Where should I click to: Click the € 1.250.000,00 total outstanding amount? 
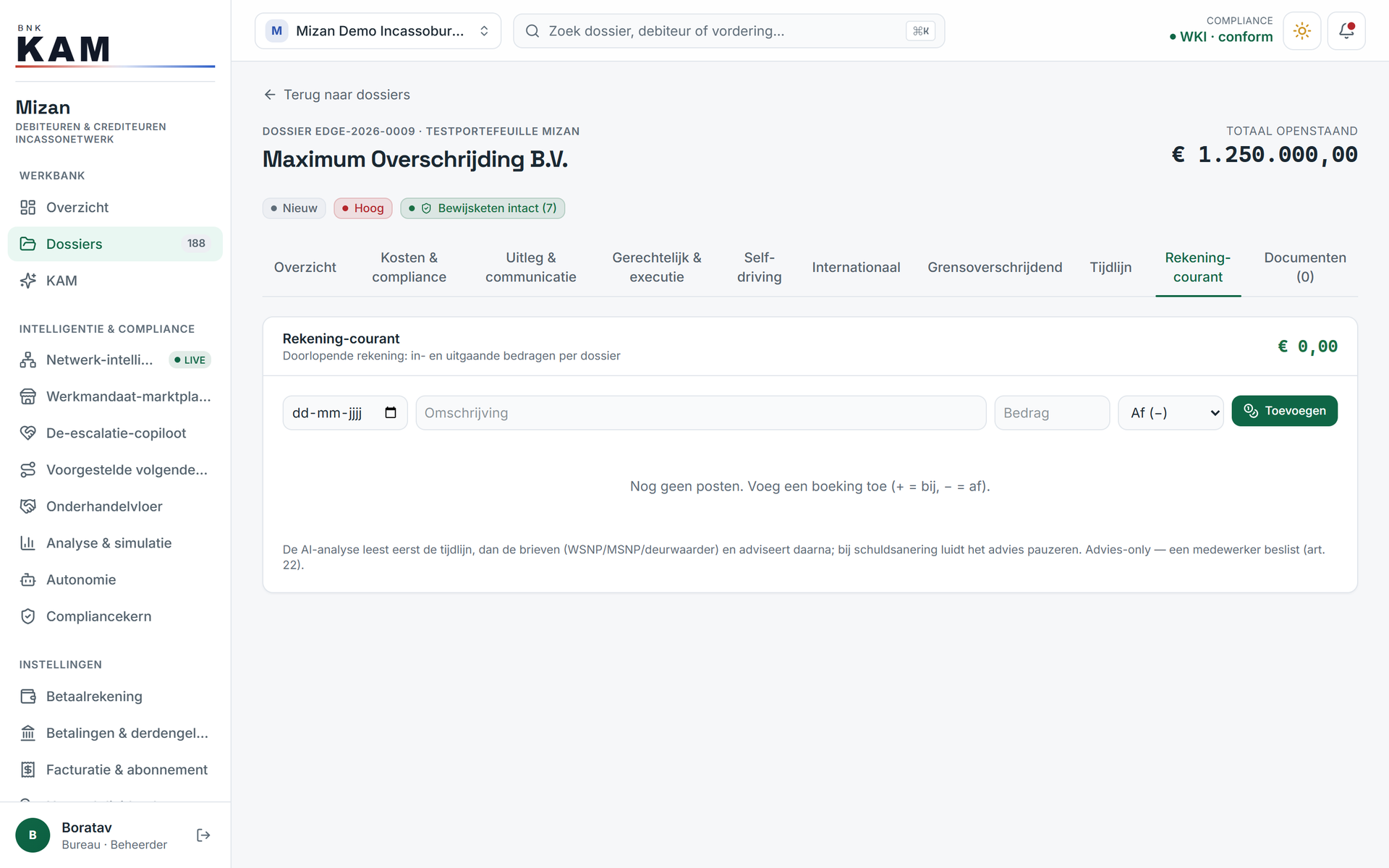pyautogui.click(x=1264, y=155)
